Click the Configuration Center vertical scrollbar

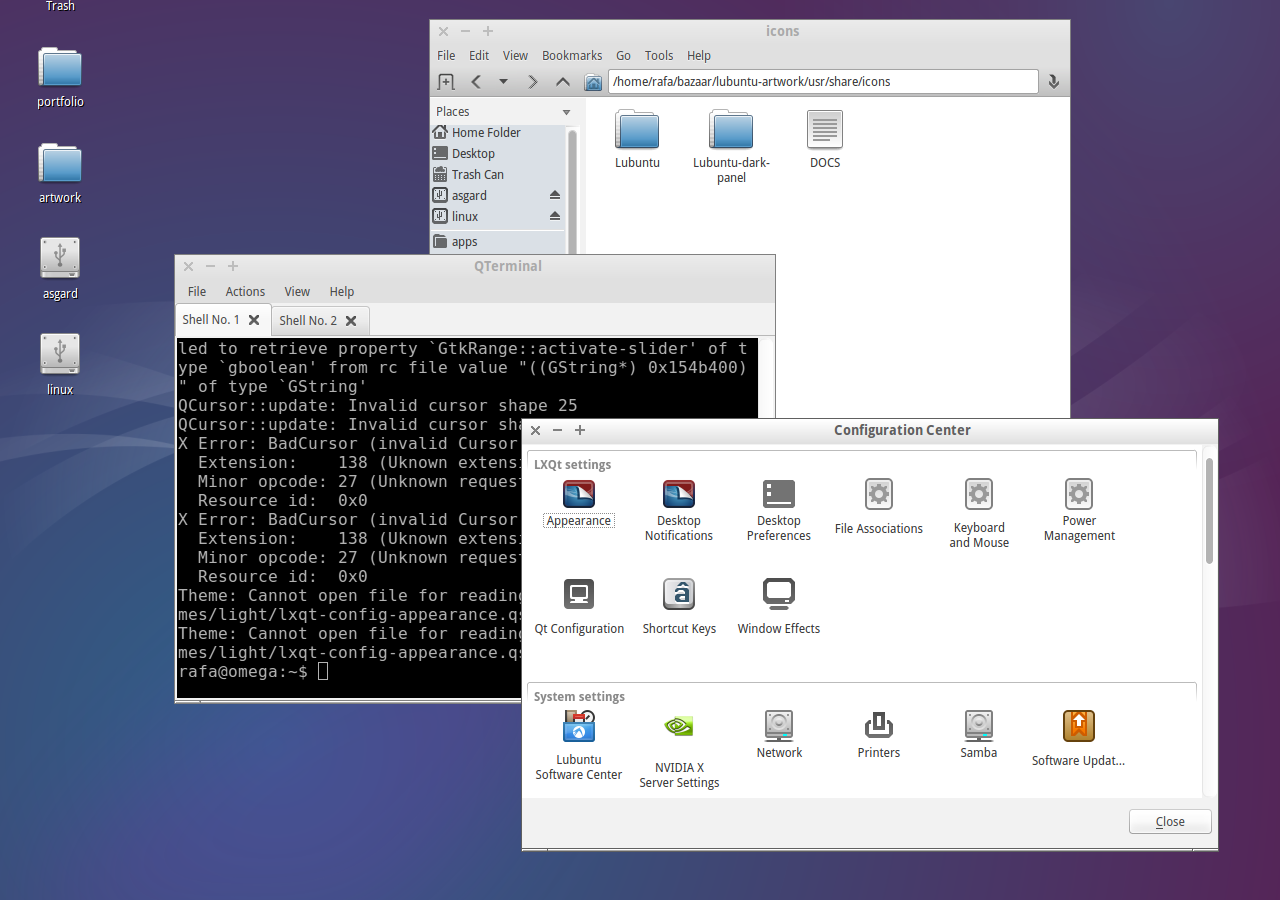(1209, 510)
